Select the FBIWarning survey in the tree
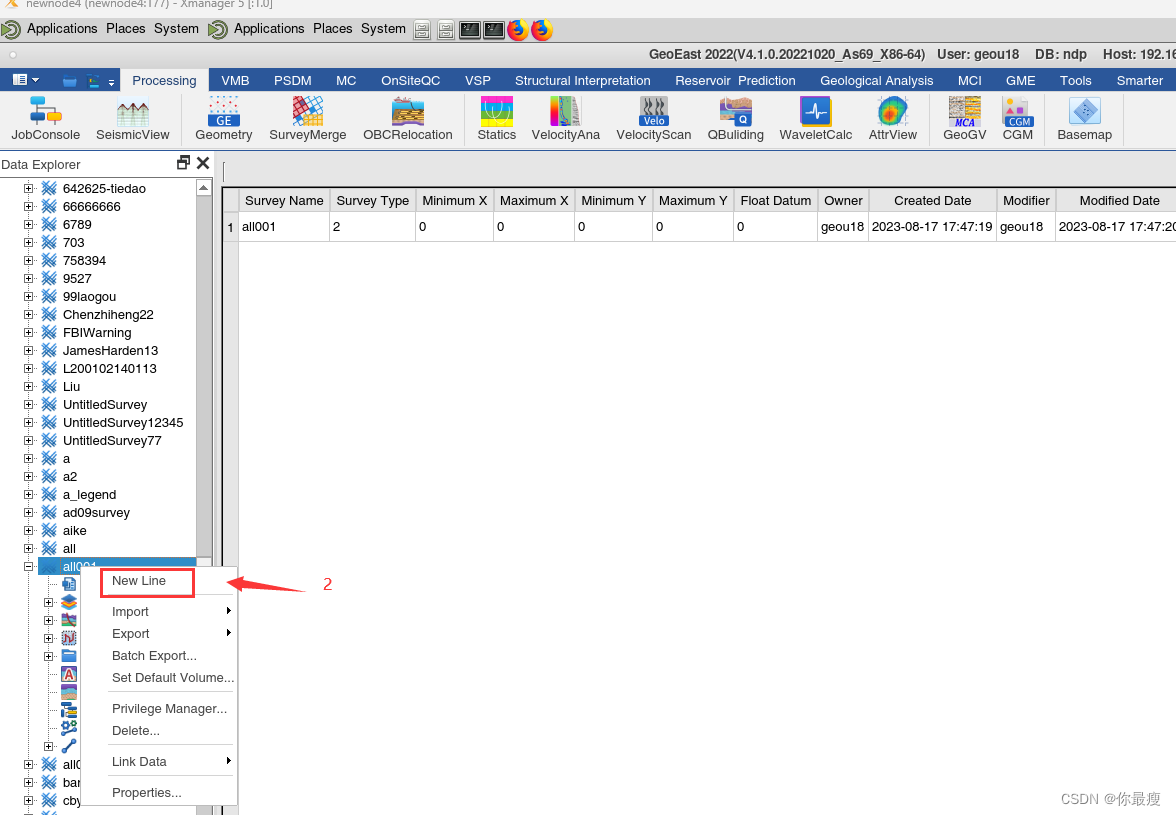The height and width of the screenshot is (815, 1176). click(97, 332)
